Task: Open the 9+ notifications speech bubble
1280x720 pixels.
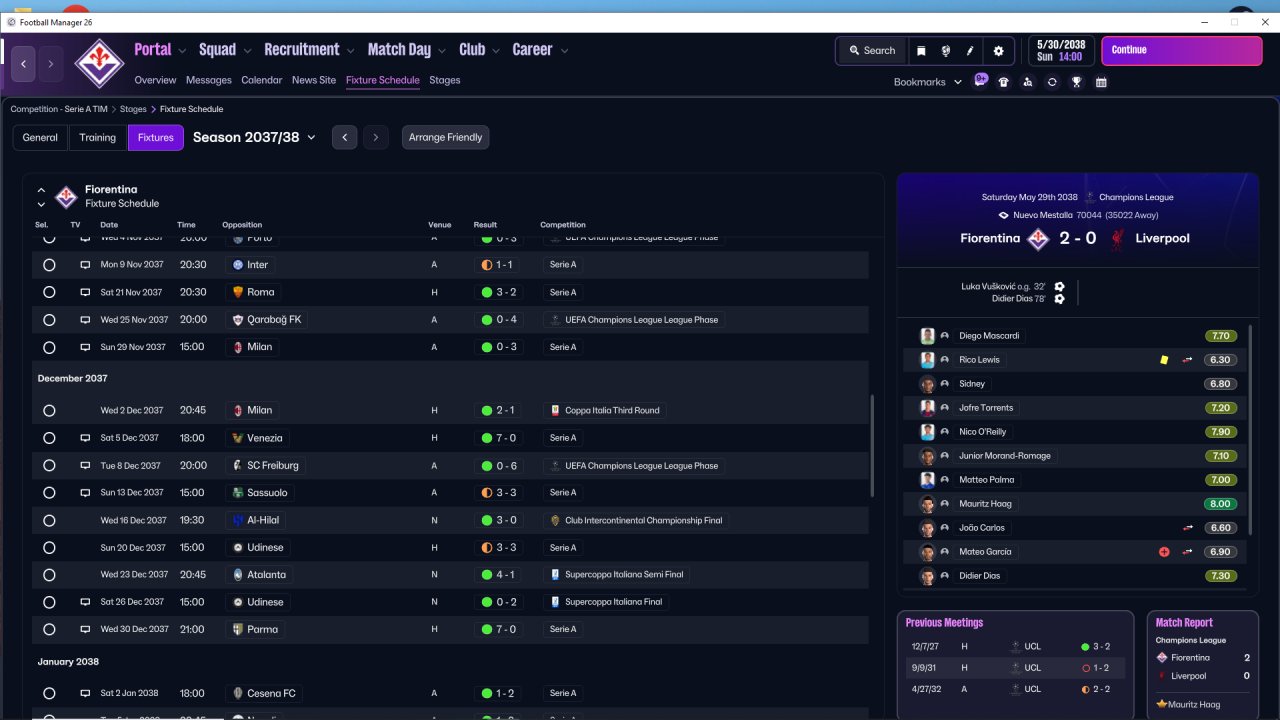Action: point(981,81)
